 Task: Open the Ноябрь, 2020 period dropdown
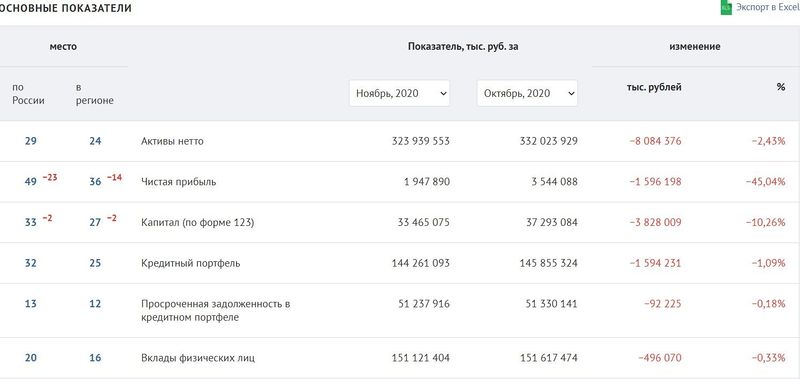tap(399, 93)
